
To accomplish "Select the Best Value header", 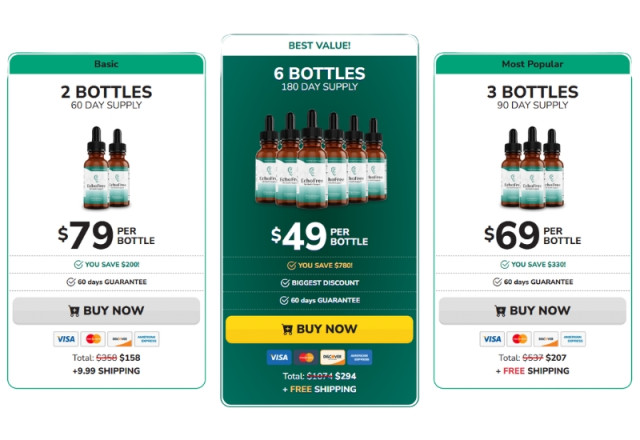I will click(x=320, y=45).
